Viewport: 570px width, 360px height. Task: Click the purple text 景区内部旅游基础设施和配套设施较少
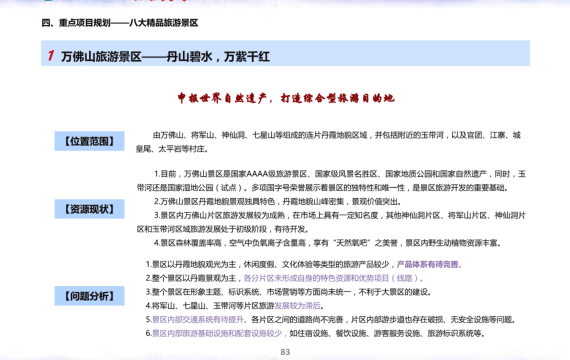217,333
